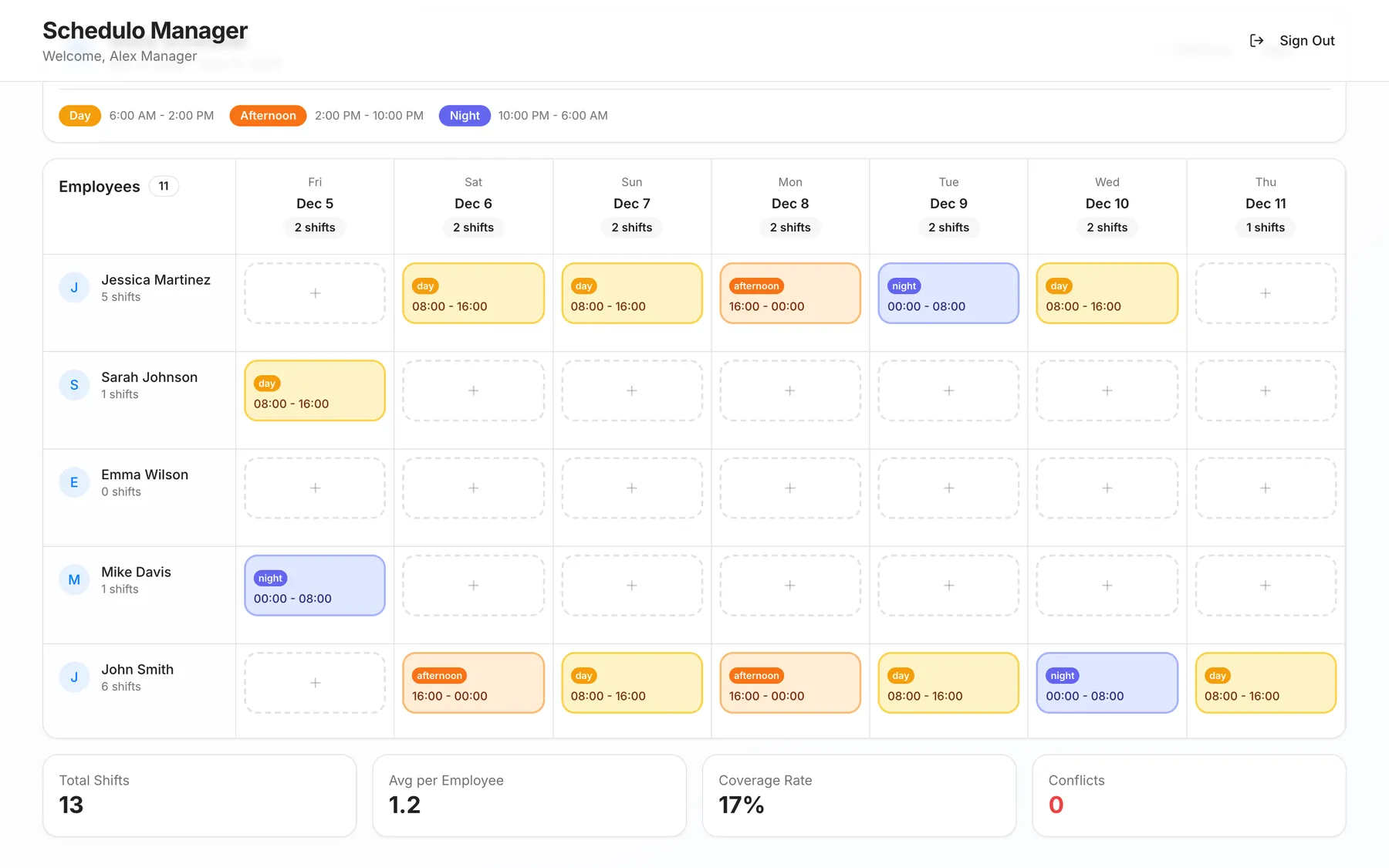Image resolution: width=1389 pixels, height=868 pixels.
Task: Select the Fri Dec 5 column header
Action: pyautogui.click(x=315, y=205)
